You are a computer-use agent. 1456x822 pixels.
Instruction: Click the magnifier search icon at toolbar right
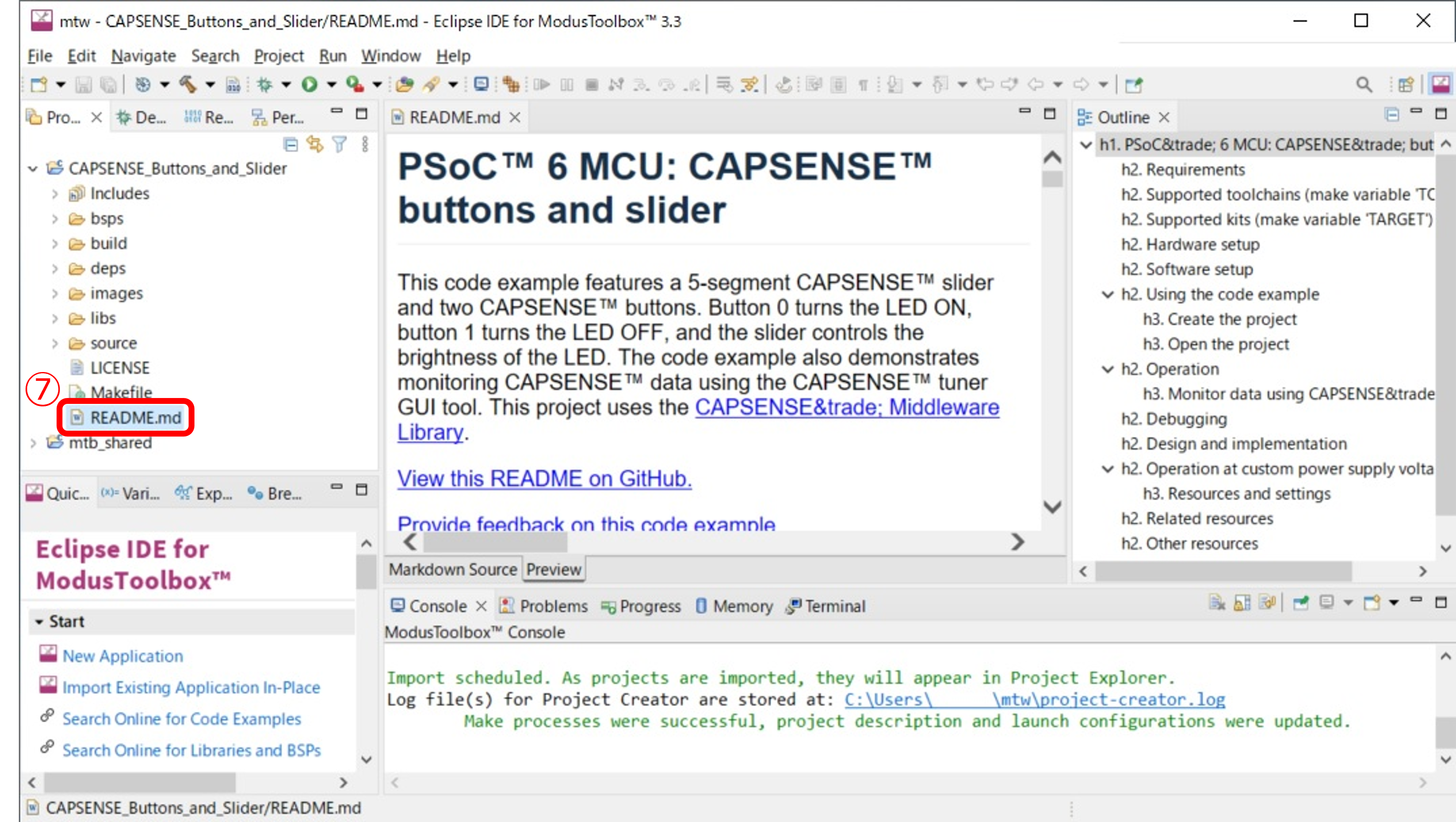pyautogui.click(x=1364, y=85)
